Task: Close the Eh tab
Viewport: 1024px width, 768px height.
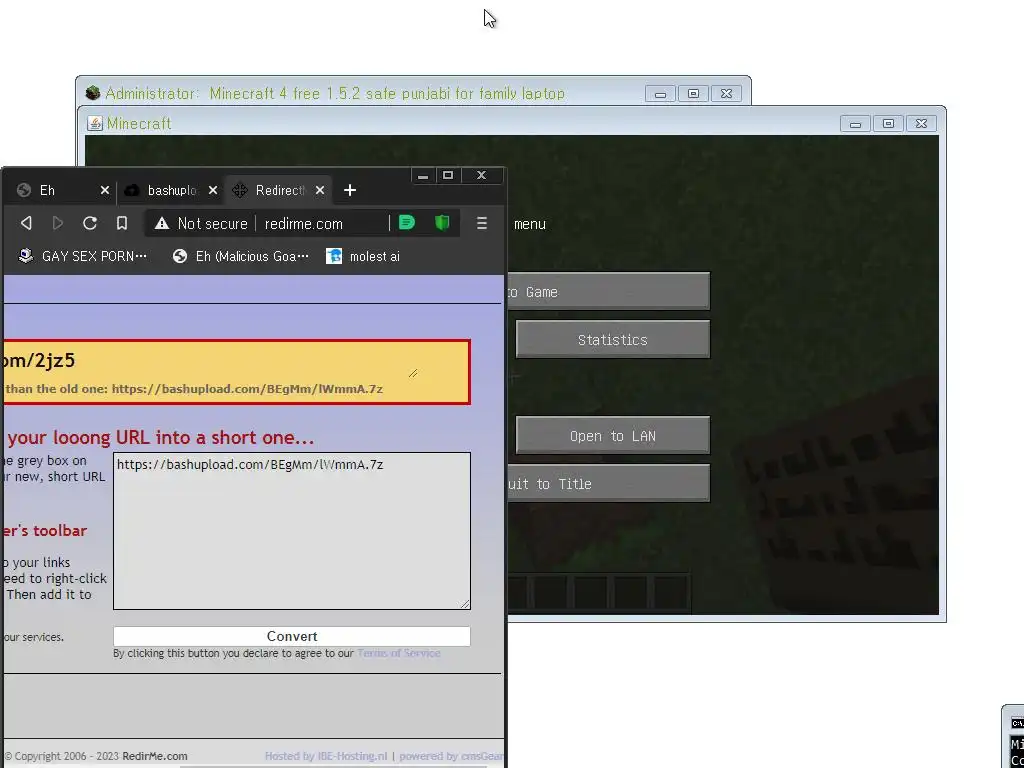Action: click(x=104, y=190)
